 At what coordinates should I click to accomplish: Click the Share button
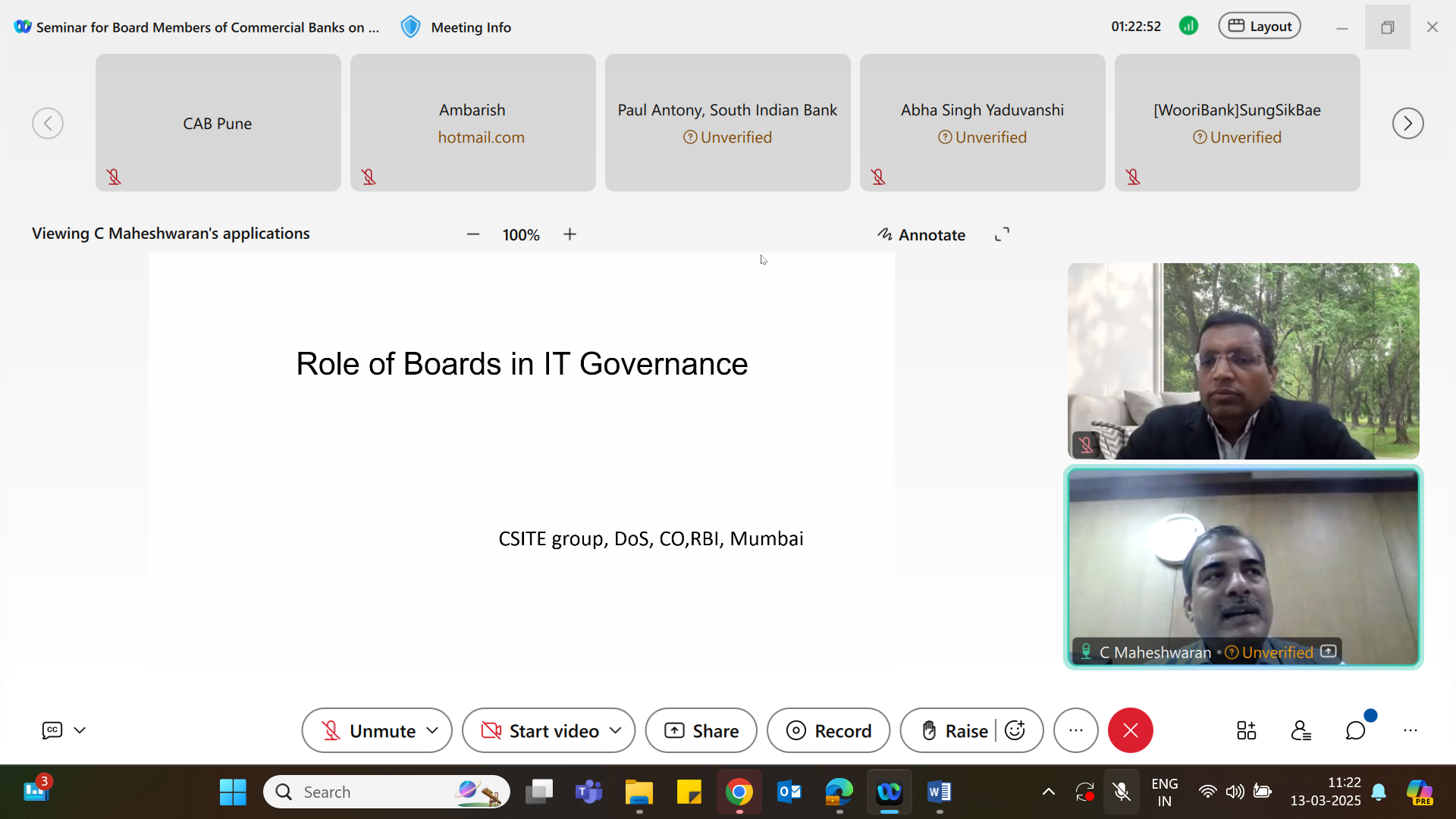point(701,730)
